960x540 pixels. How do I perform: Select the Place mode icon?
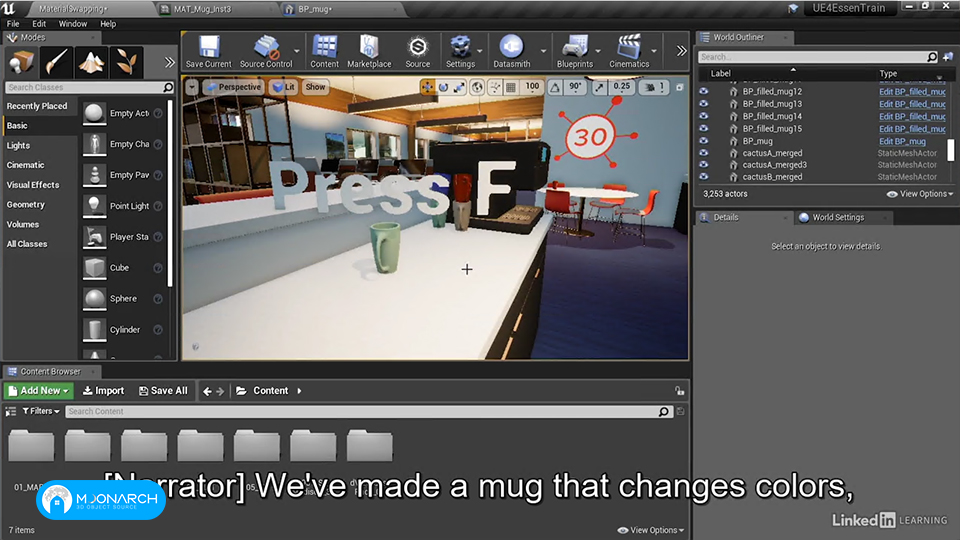(x=21, y=62)
